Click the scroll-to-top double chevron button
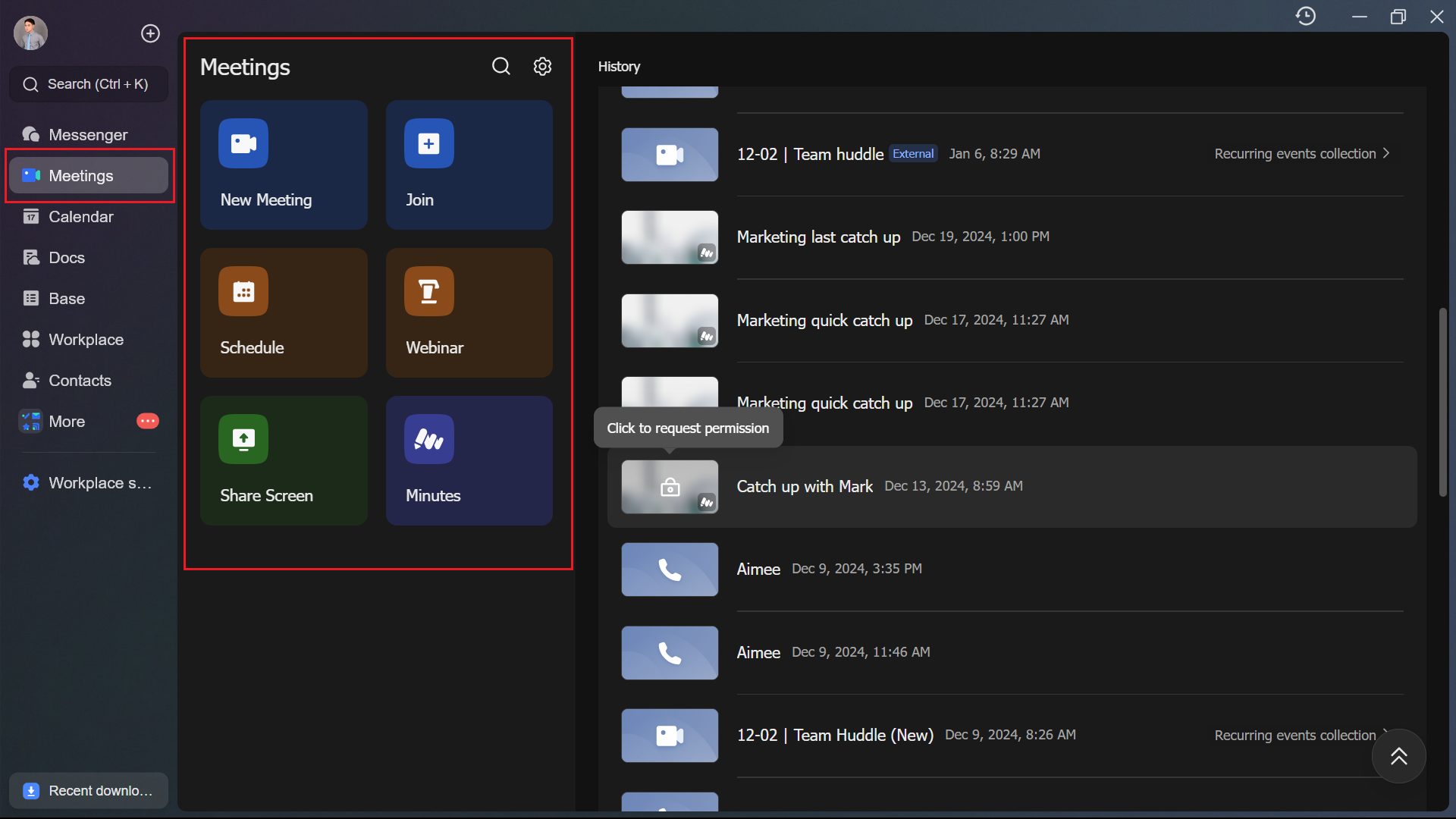This screenshot has height=819, width=1456. 1399,756
